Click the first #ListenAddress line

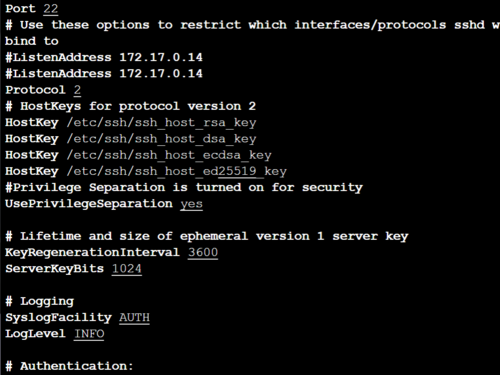point(104,57)
